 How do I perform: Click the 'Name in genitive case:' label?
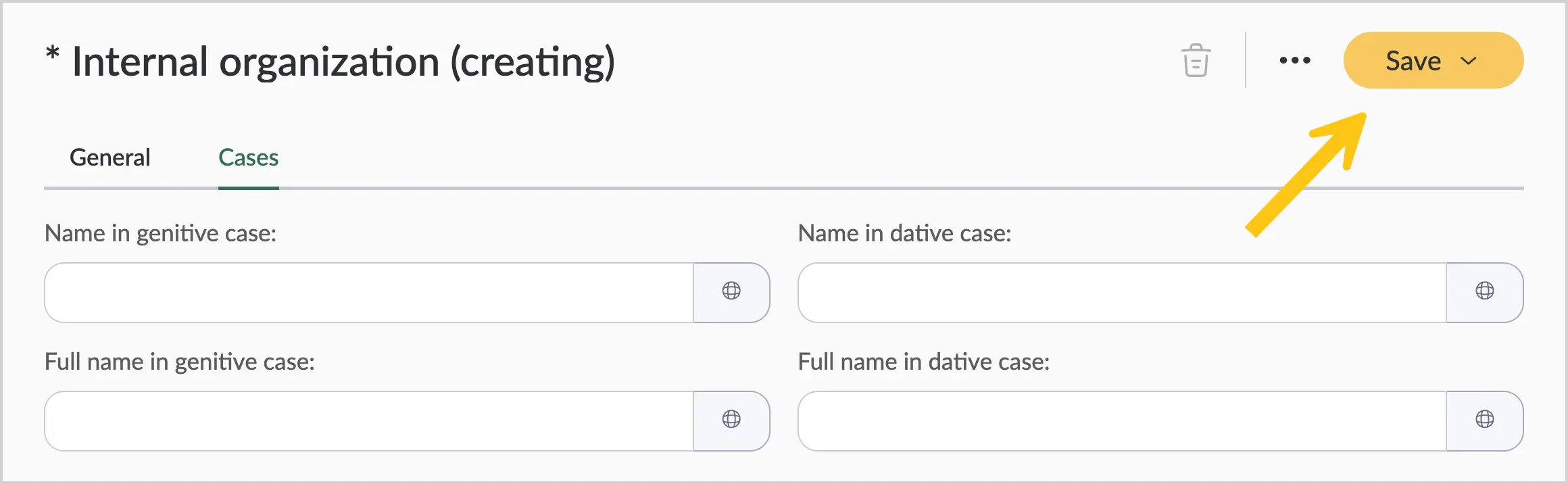[x=160, y=233]
